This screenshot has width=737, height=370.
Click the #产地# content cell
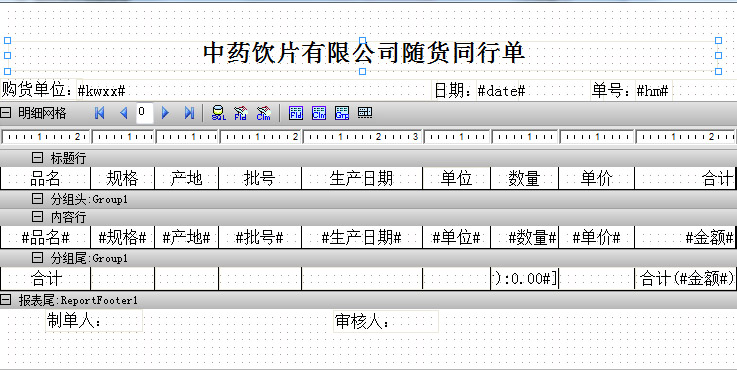186,237
